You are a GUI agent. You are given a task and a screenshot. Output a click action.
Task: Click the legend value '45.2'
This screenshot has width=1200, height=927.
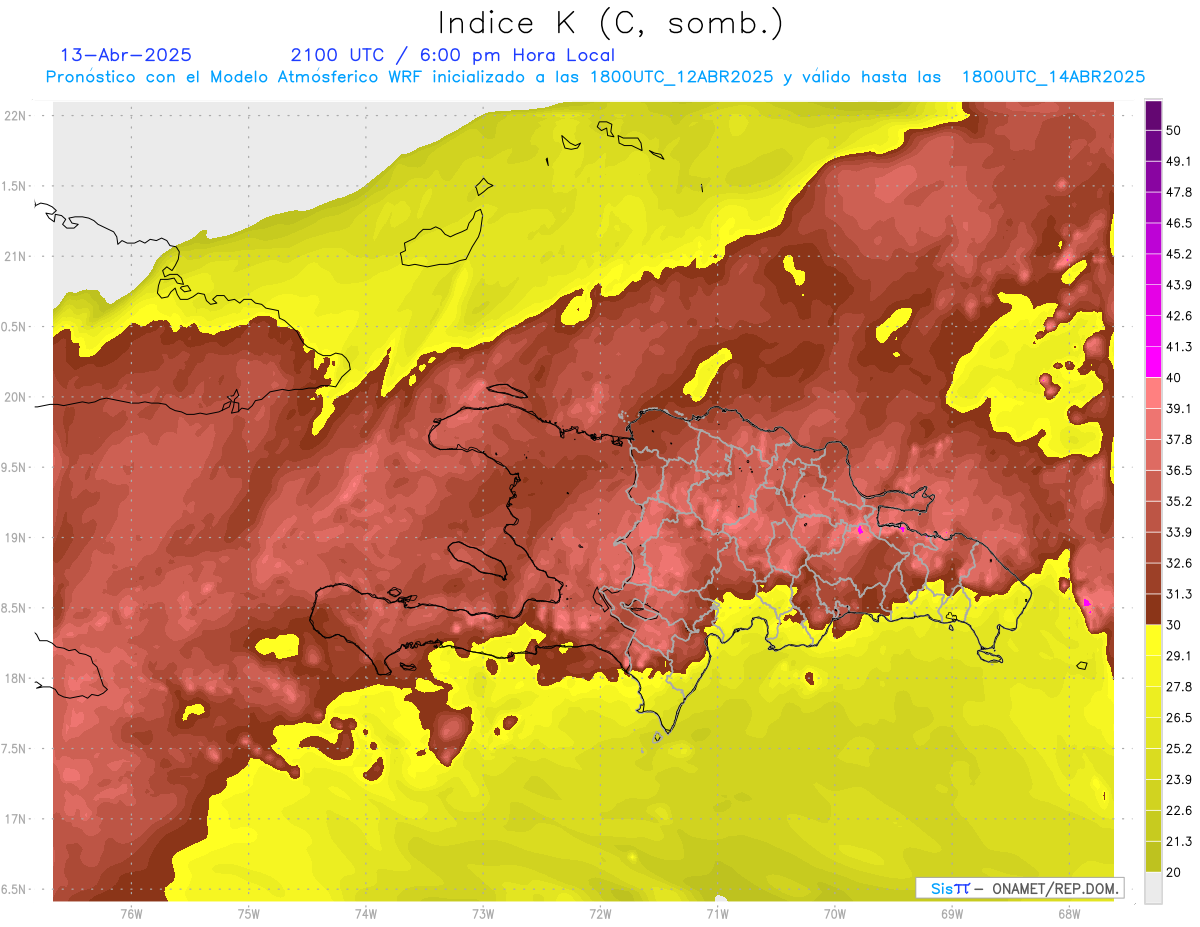(x=1179, y=254)
